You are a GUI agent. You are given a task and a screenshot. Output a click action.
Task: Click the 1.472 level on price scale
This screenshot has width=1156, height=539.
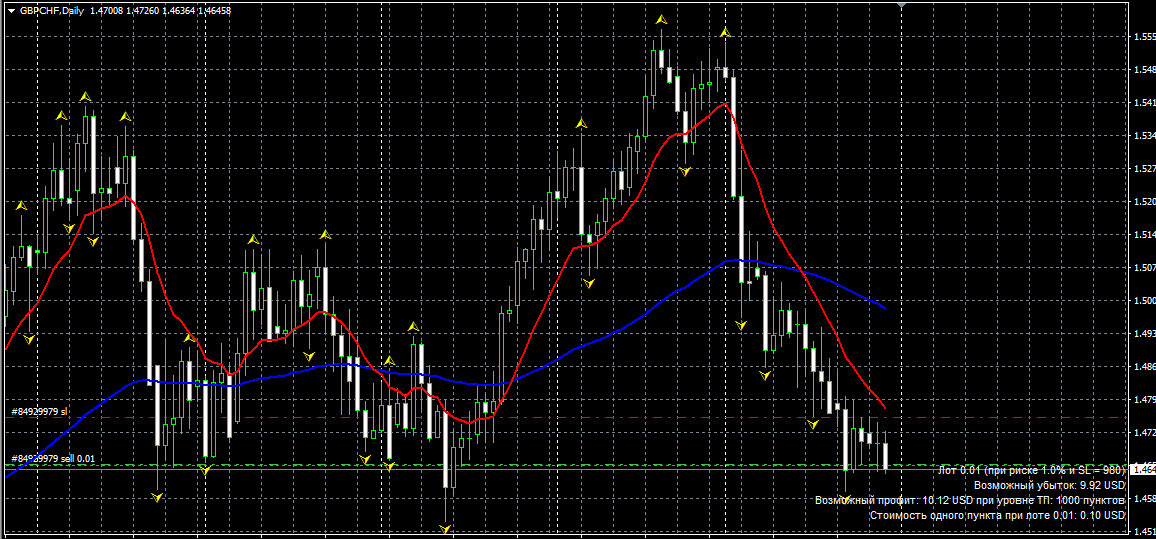tap(1143, 433)
